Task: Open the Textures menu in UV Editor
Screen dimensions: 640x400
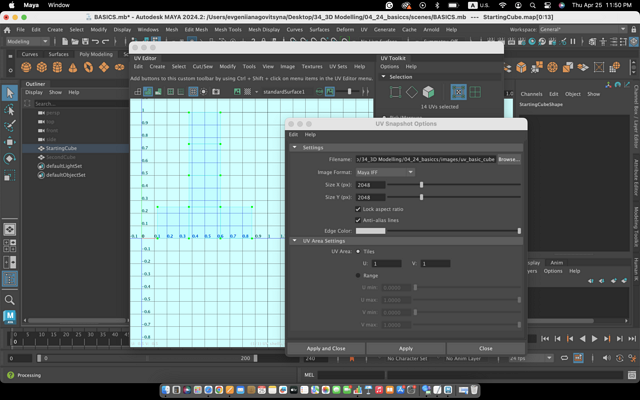Action: pyautogui.click(x=312, y=67)
